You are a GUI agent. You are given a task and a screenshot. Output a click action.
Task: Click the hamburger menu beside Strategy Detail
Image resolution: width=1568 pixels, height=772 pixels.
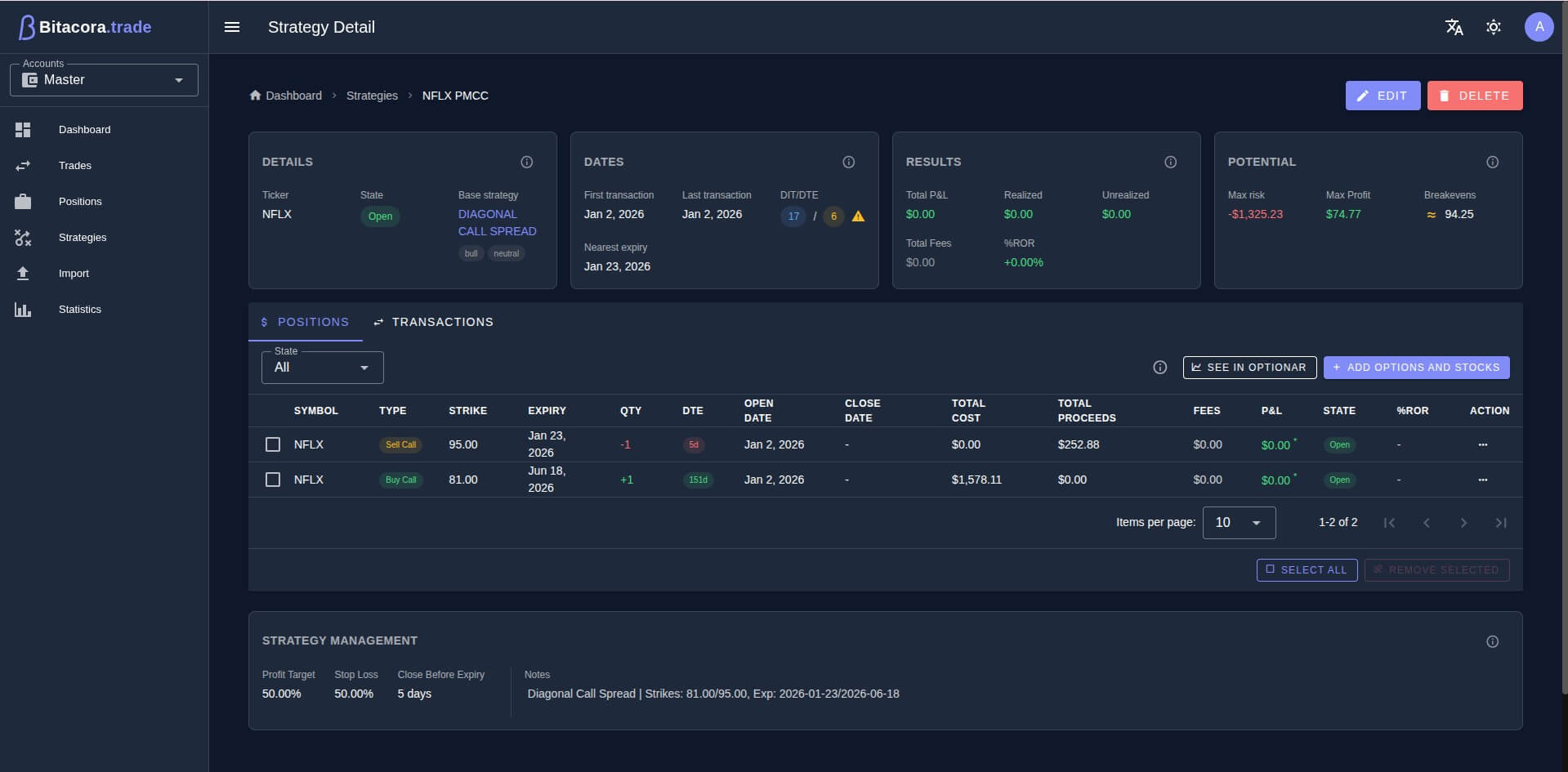tap(232, 26)
